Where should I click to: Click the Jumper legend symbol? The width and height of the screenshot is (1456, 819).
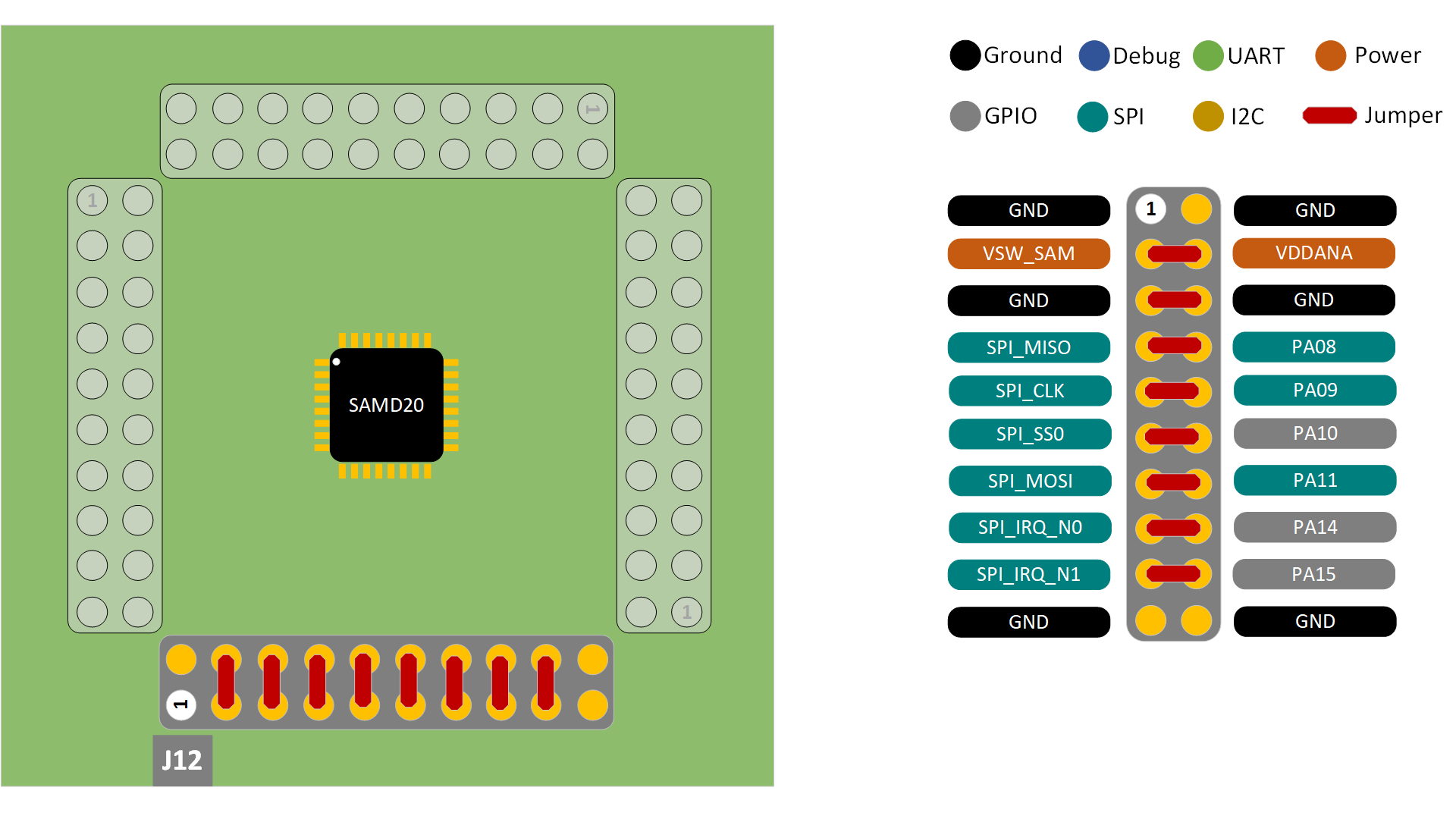click(1329, 115)
